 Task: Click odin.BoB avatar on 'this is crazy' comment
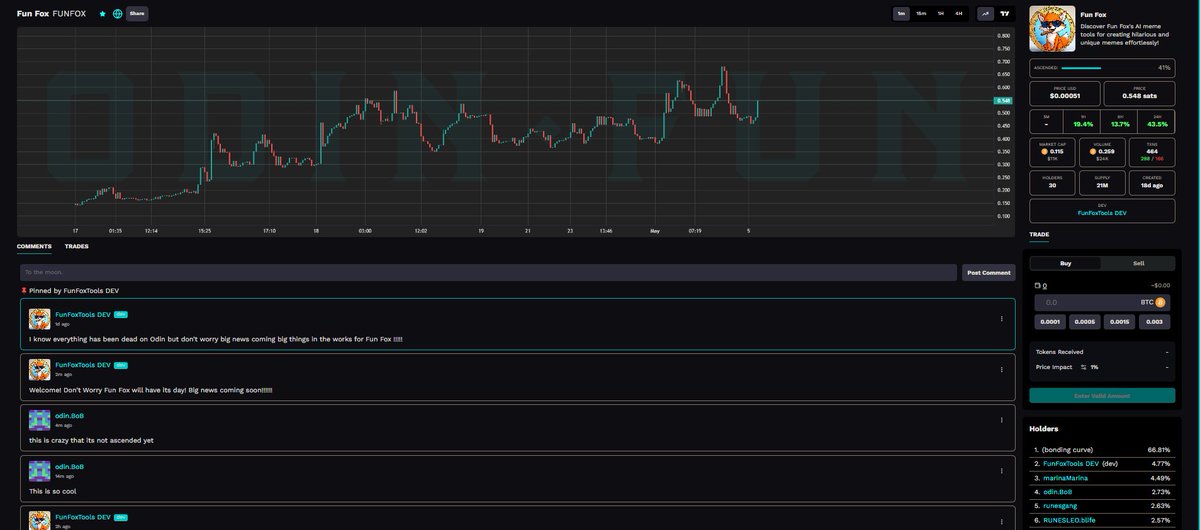click(x=39, y=420)
